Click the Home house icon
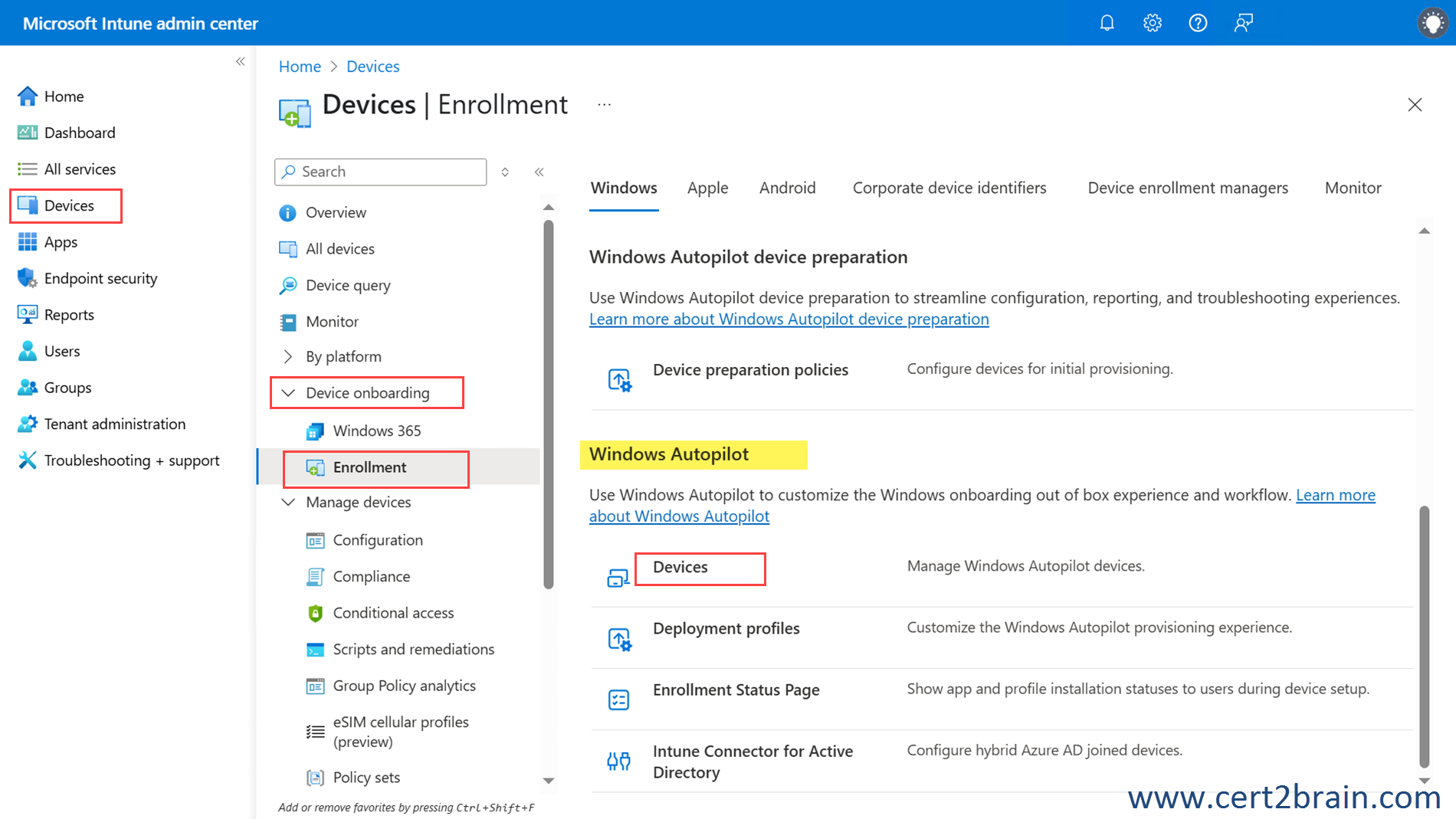1456x819 pixels. click(28, 96)
